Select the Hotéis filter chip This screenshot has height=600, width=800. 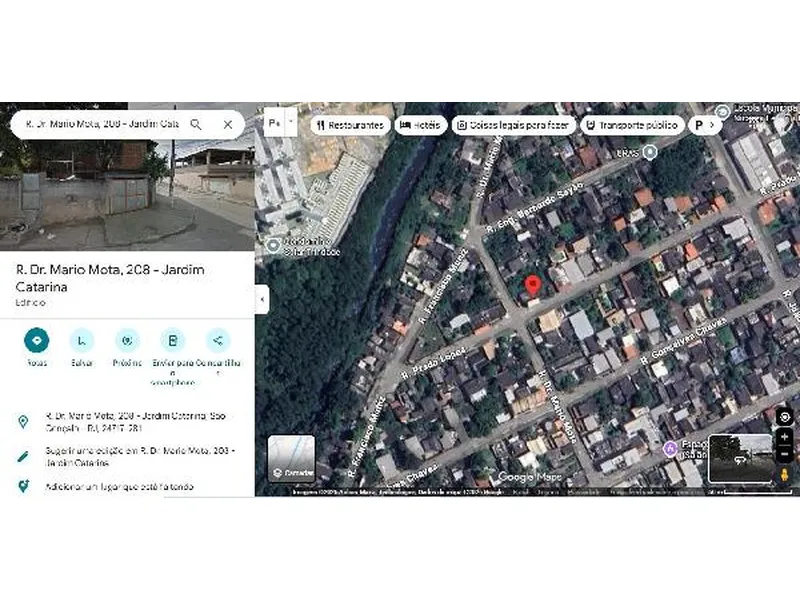click(421, 125)
